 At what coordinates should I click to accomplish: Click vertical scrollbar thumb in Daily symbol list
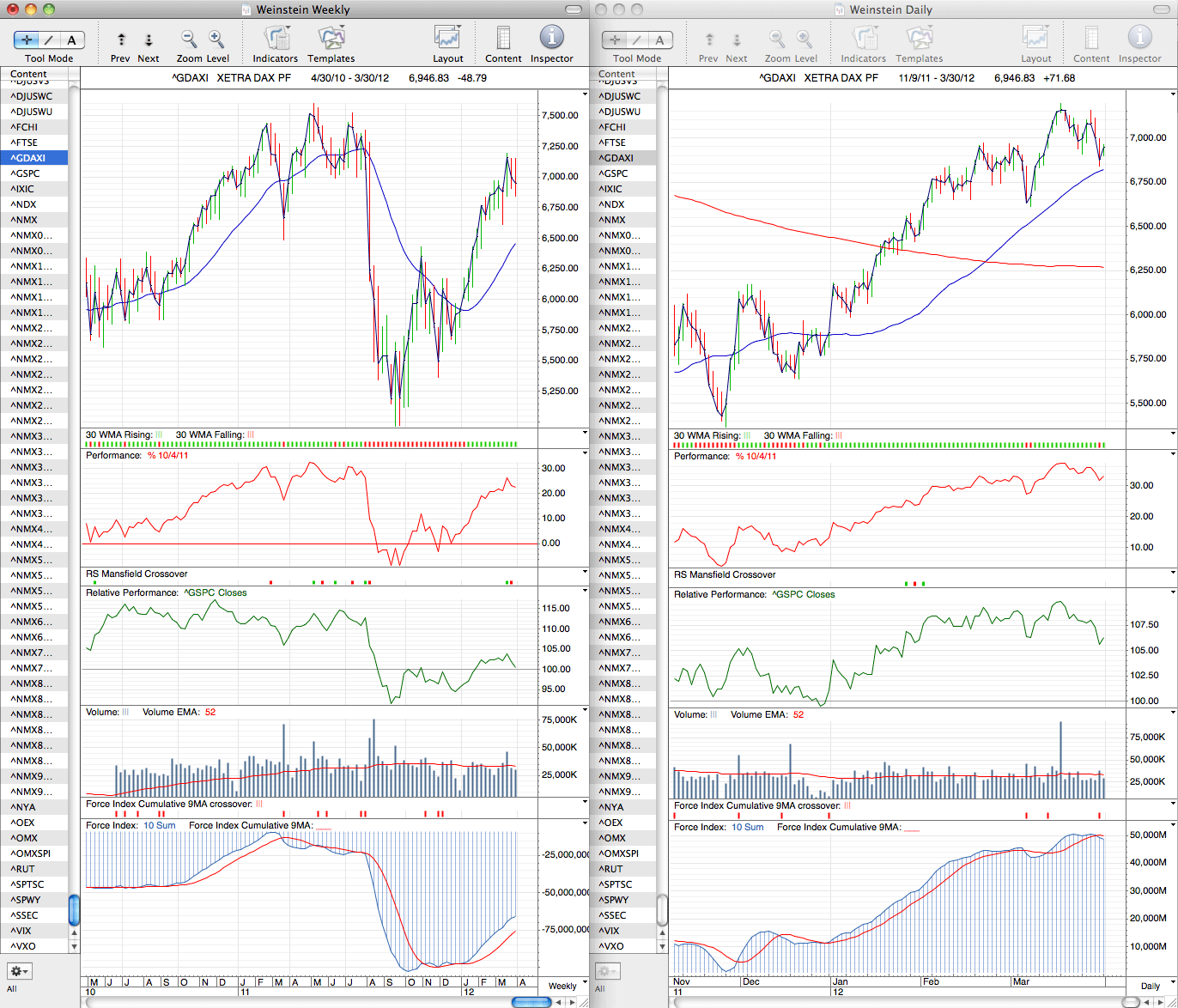pos(662,909)
